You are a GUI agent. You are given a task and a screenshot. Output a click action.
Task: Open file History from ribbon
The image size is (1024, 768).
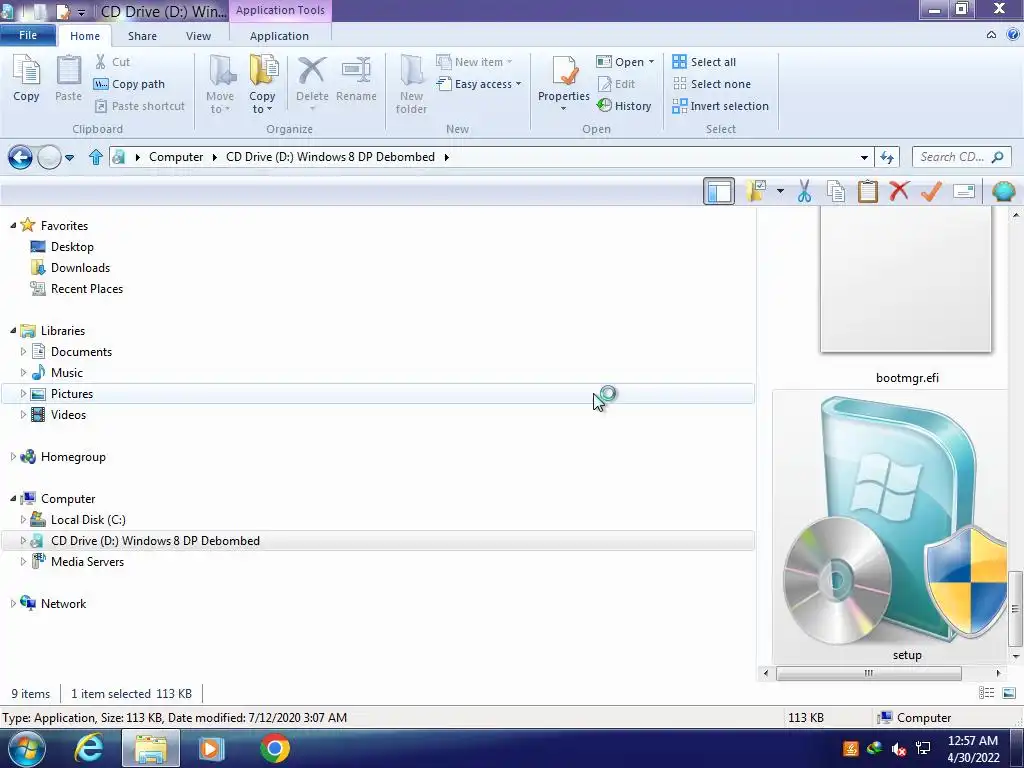point(624,106)
